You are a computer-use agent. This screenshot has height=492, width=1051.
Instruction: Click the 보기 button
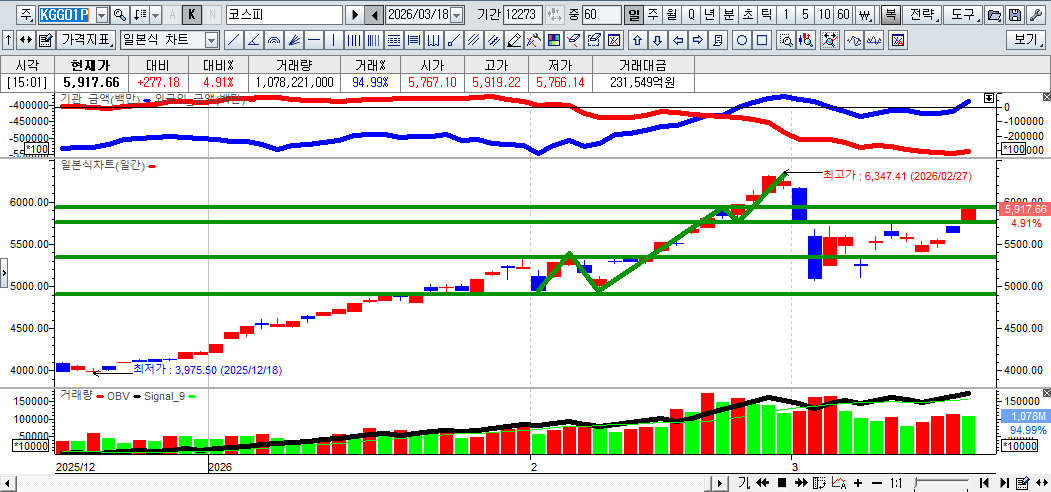pos(1027,40)
